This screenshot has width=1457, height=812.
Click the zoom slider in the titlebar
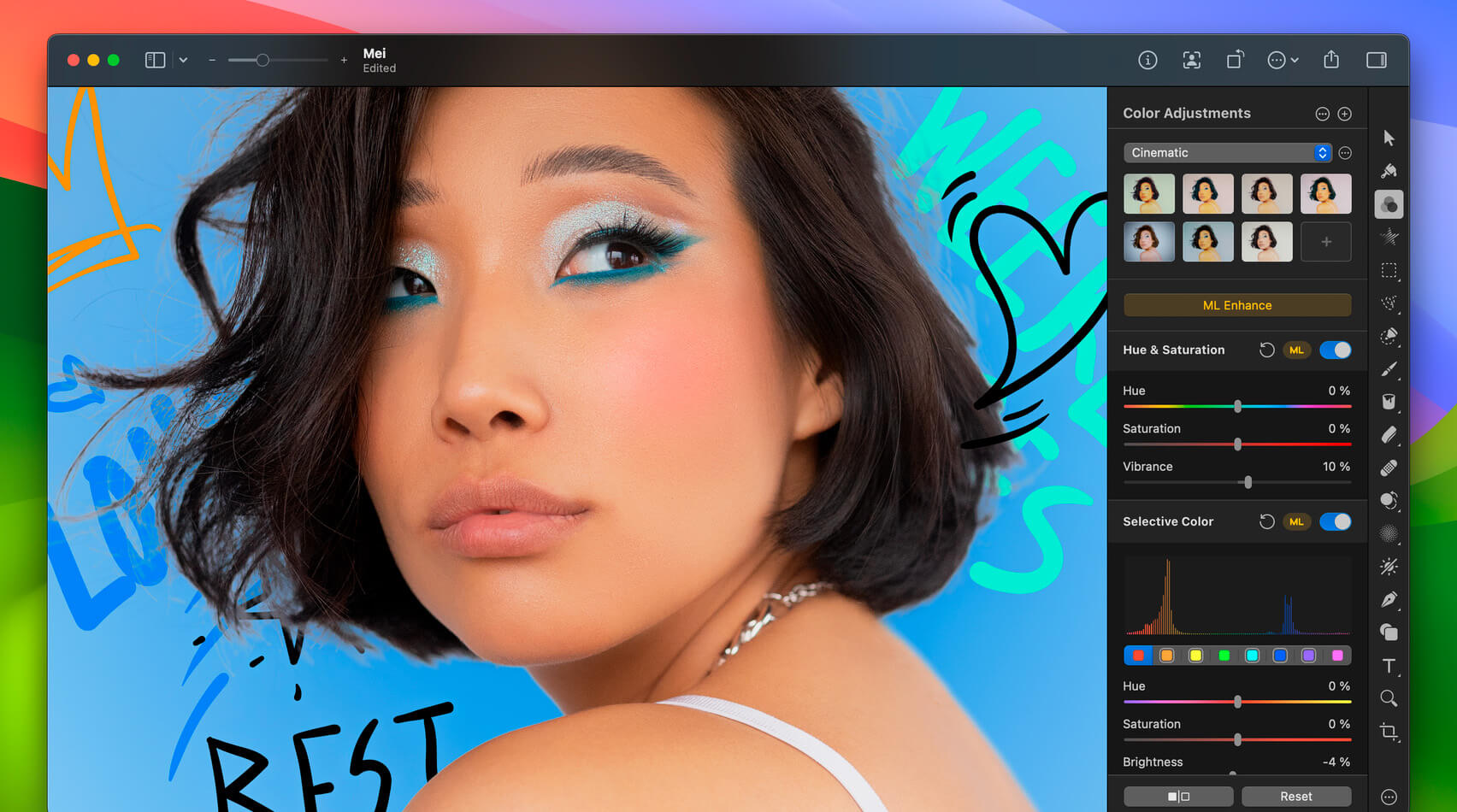[x=278, y=60]
